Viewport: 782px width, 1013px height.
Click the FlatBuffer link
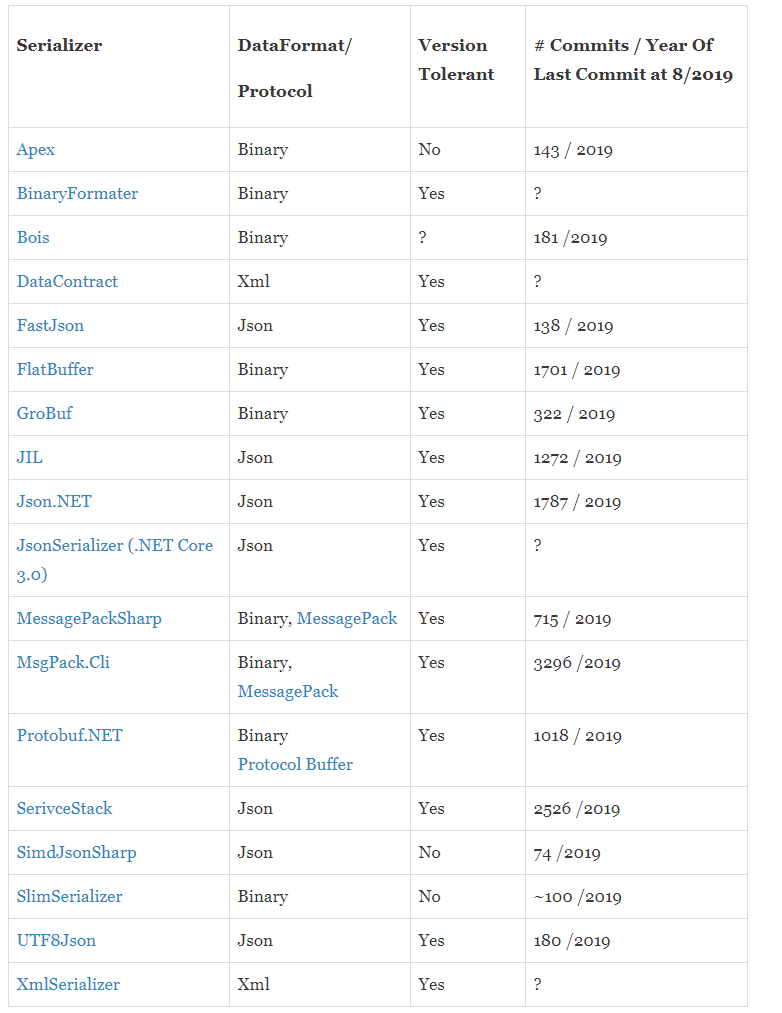(x=55, y=370)
